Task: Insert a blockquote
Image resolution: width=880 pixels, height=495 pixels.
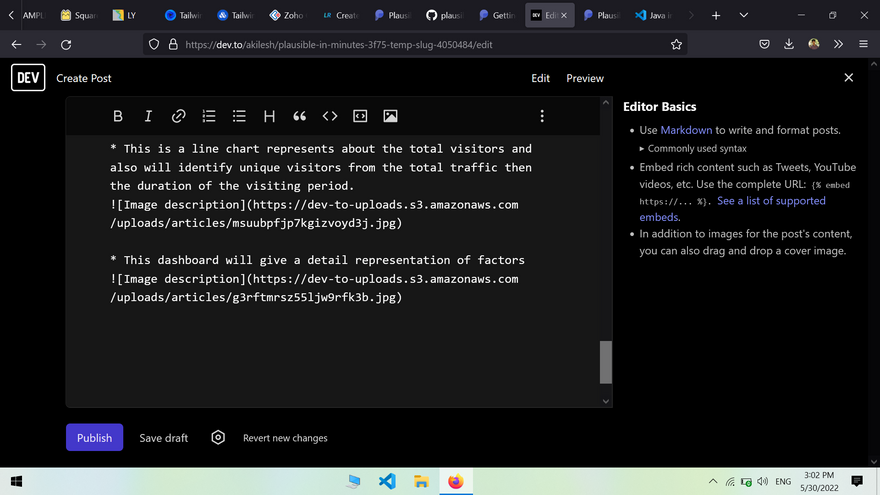Action: [299, 116]
